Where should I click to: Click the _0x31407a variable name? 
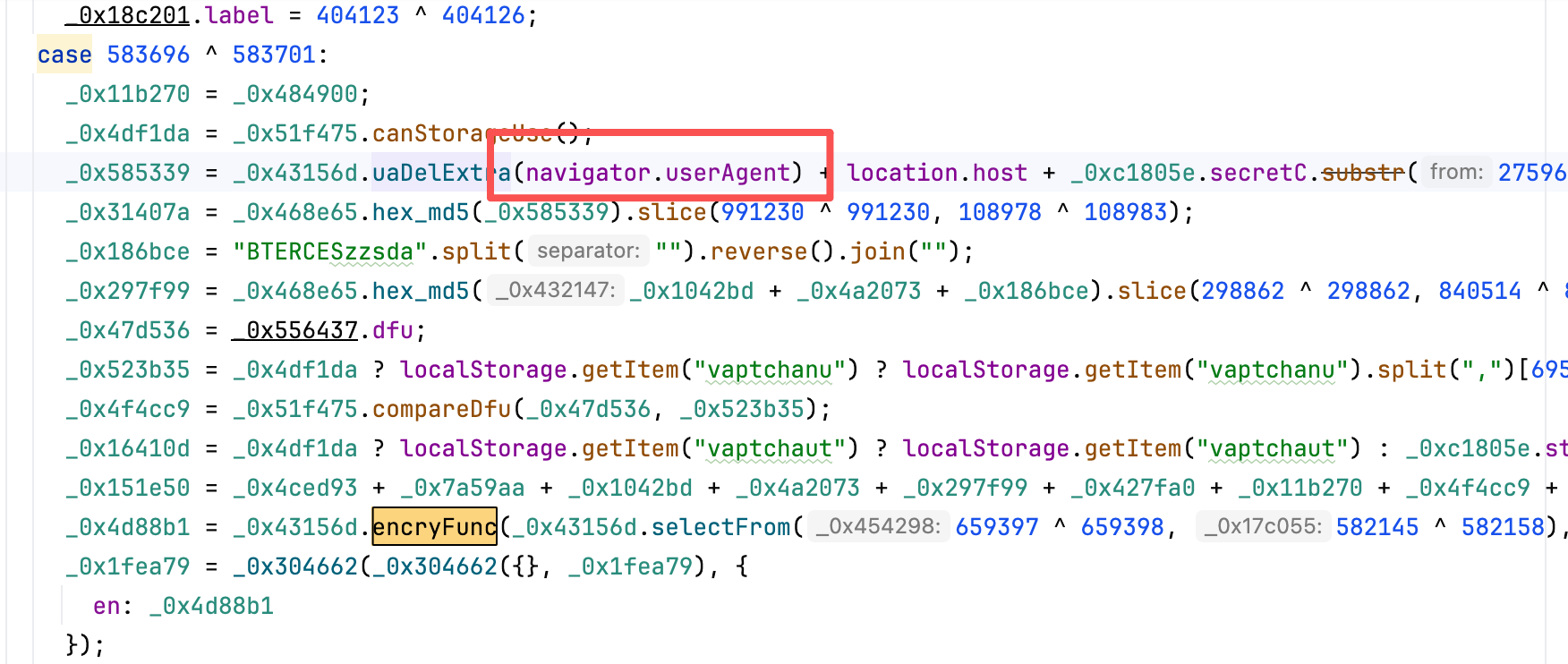tap(127, 212)
